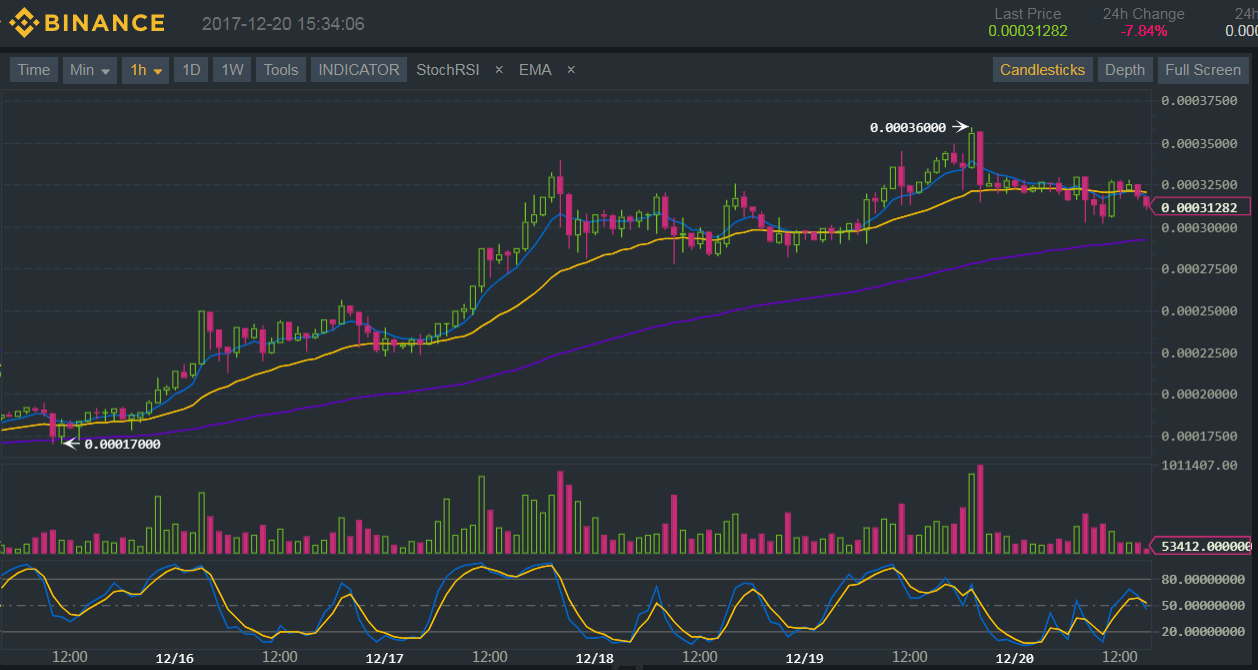Click the Last Price value 0.00031282
This screenshot has height=670, width=1258.
click(x=1028, y=31)
